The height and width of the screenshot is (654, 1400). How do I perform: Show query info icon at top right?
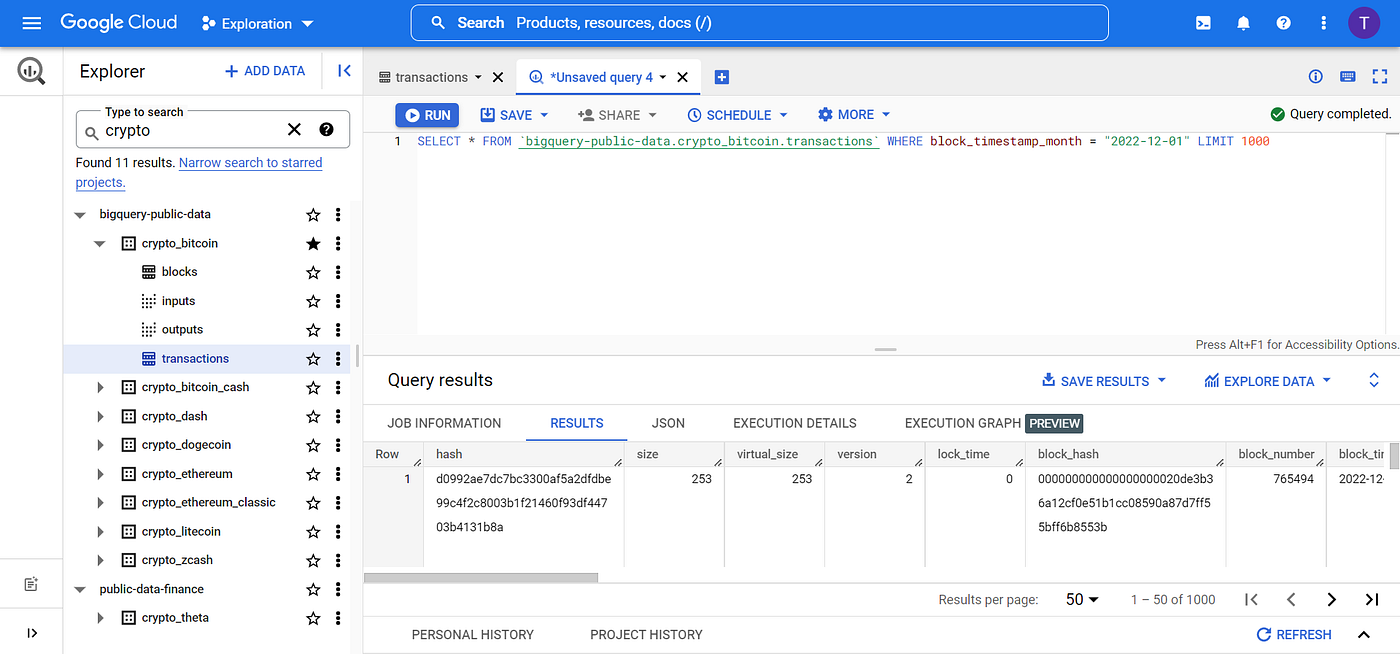click(x=1316, y=77)
